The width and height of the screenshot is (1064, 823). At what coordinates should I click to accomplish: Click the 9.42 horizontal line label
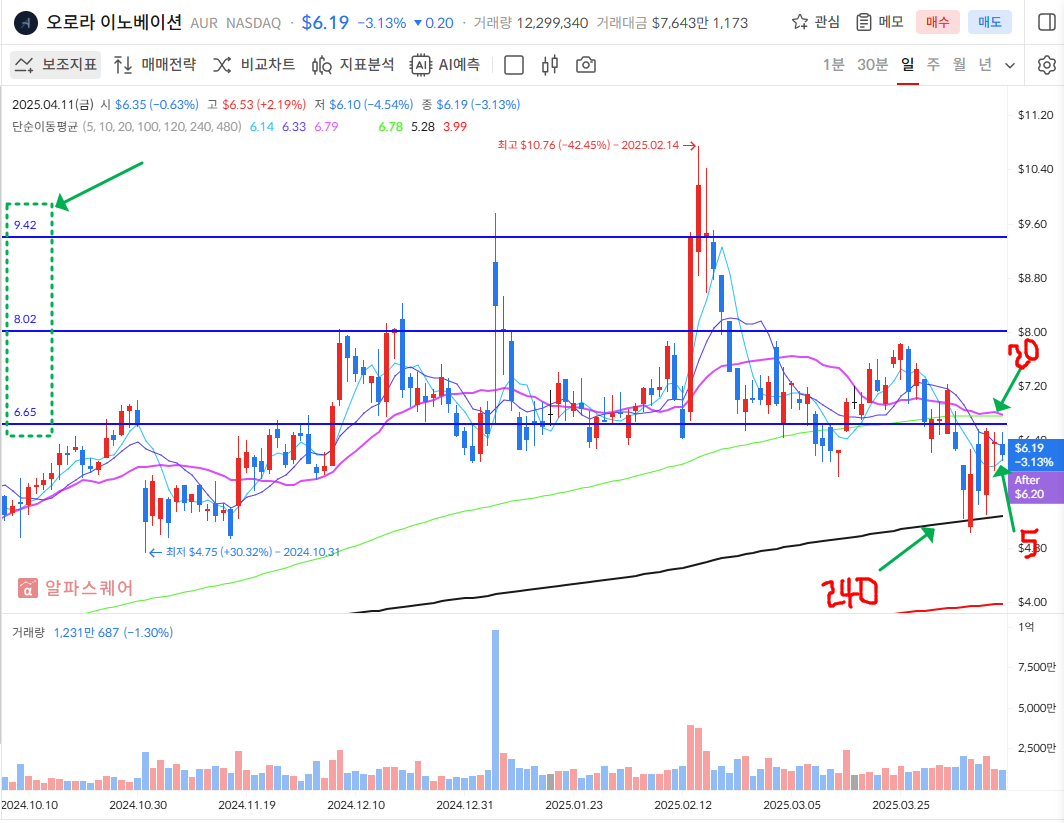(25, 225)
